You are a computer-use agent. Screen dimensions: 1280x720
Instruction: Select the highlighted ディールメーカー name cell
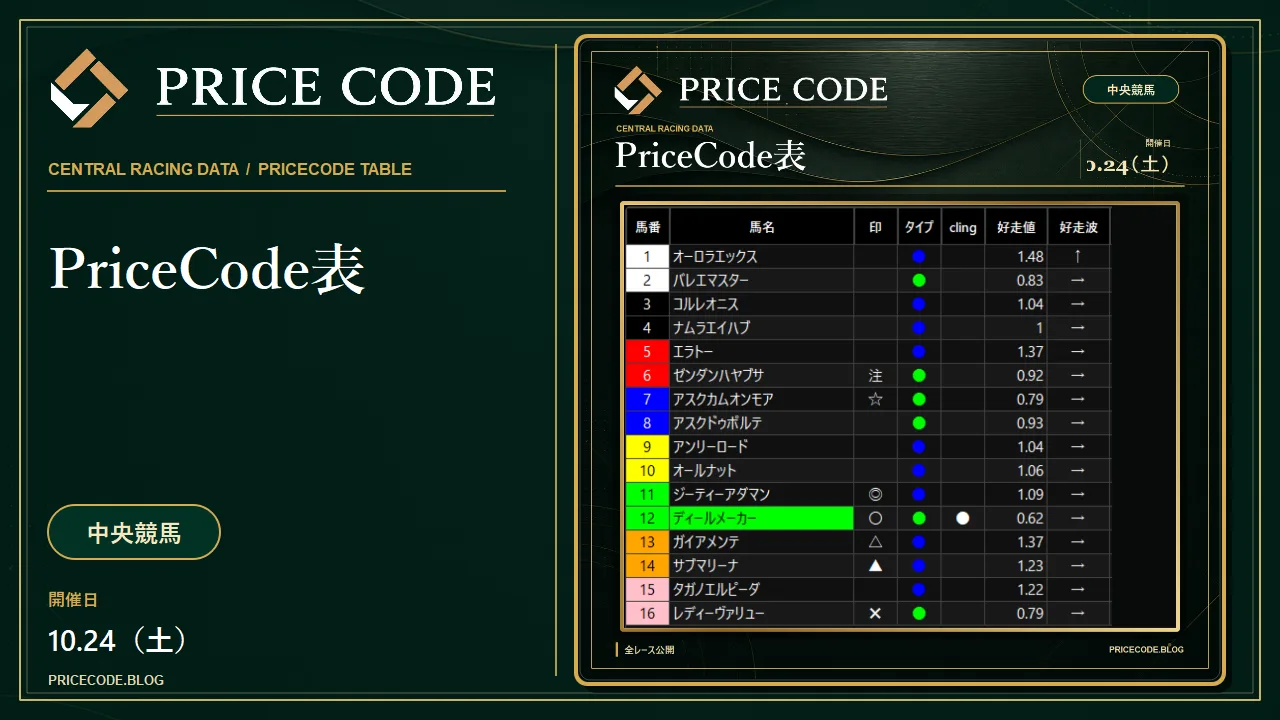(762, 519)
